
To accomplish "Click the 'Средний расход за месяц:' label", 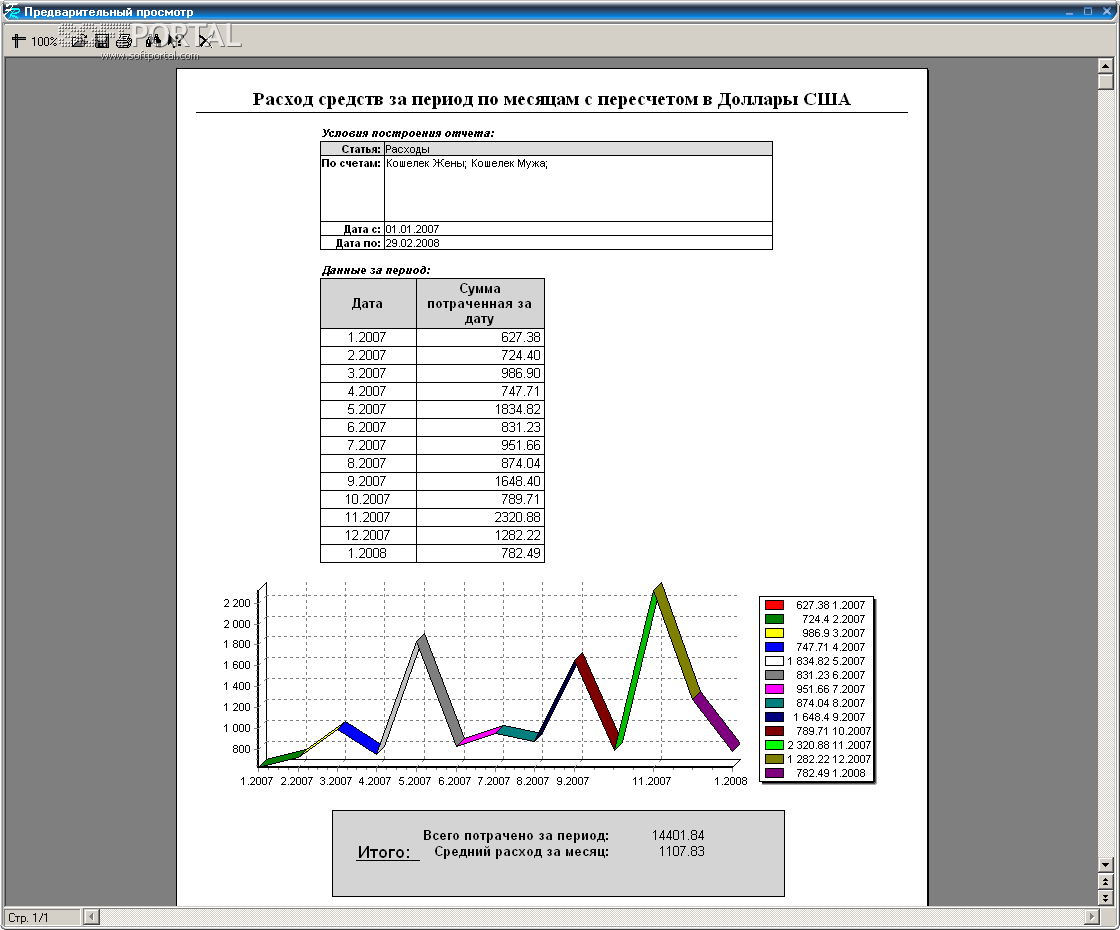I will pyautogui.click(x=521, y=851).
